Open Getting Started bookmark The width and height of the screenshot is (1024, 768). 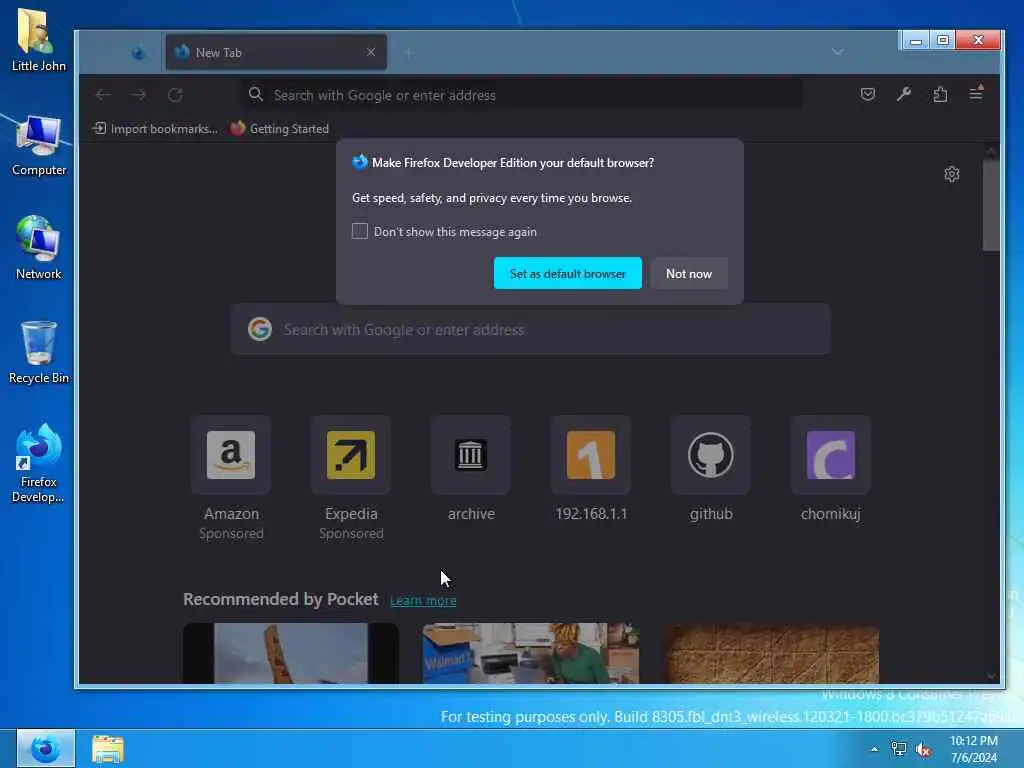coord(280,129)
